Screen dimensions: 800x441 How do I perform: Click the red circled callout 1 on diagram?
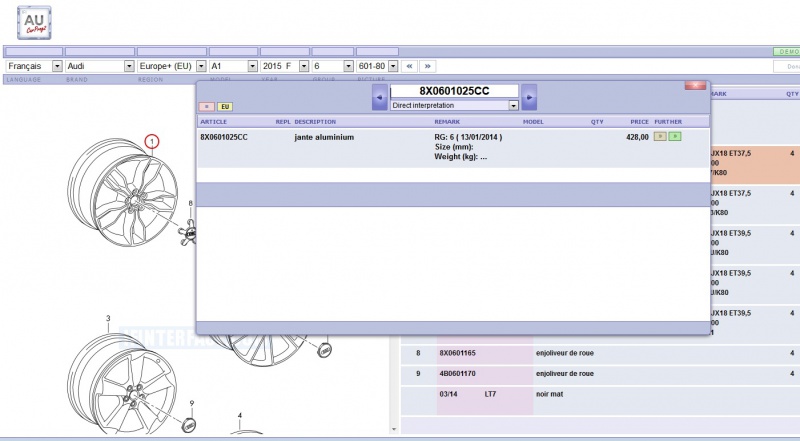[151, 142]
